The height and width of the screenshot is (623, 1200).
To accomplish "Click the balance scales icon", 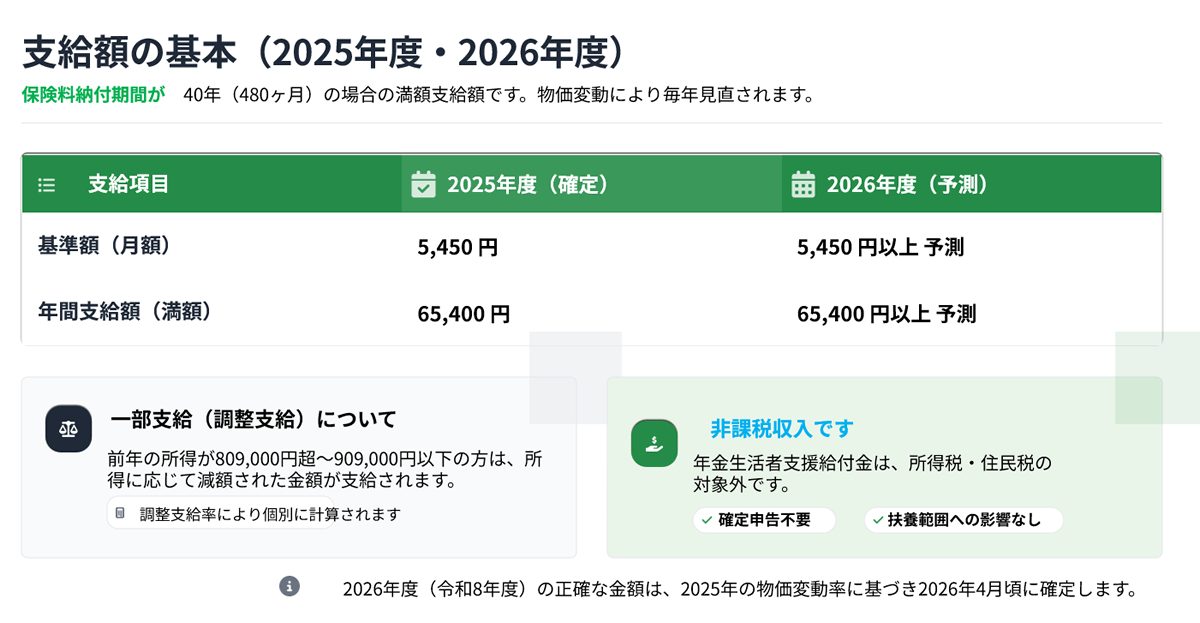I will tap(69, 429).
